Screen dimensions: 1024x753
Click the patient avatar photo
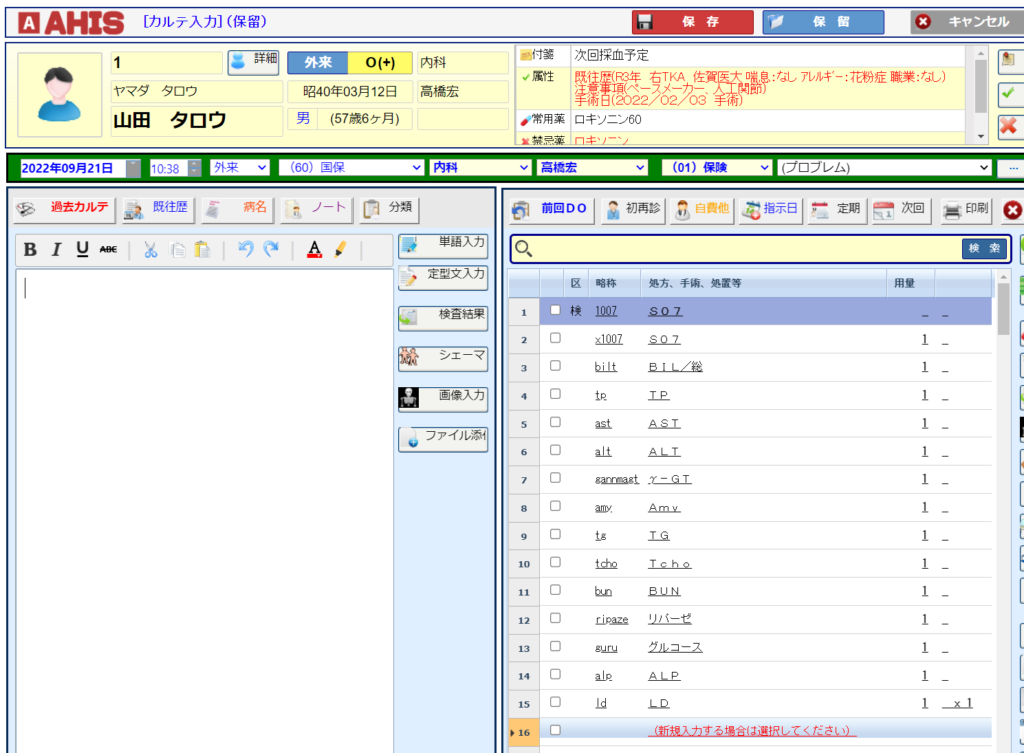[x=59, y=95]
